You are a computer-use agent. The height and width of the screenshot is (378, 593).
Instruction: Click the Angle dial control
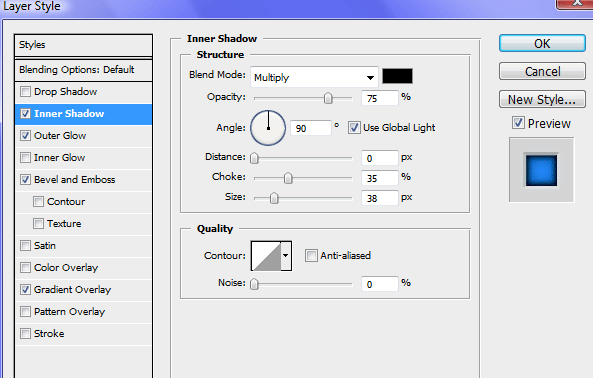pyautogui.click(x=268, y=128)
